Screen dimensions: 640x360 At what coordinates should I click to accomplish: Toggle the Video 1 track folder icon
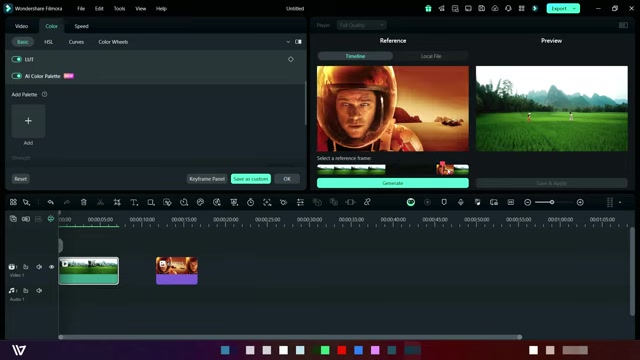point(26,267)
